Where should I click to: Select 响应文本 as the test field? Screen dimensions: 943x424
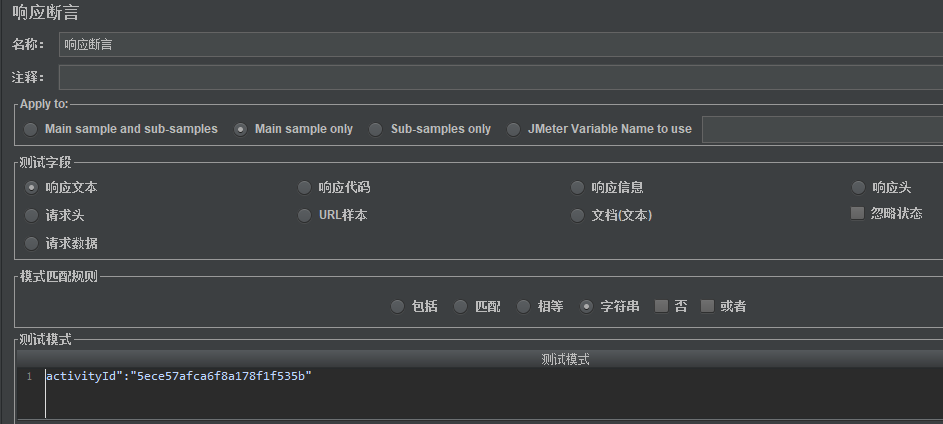(32, 187)
